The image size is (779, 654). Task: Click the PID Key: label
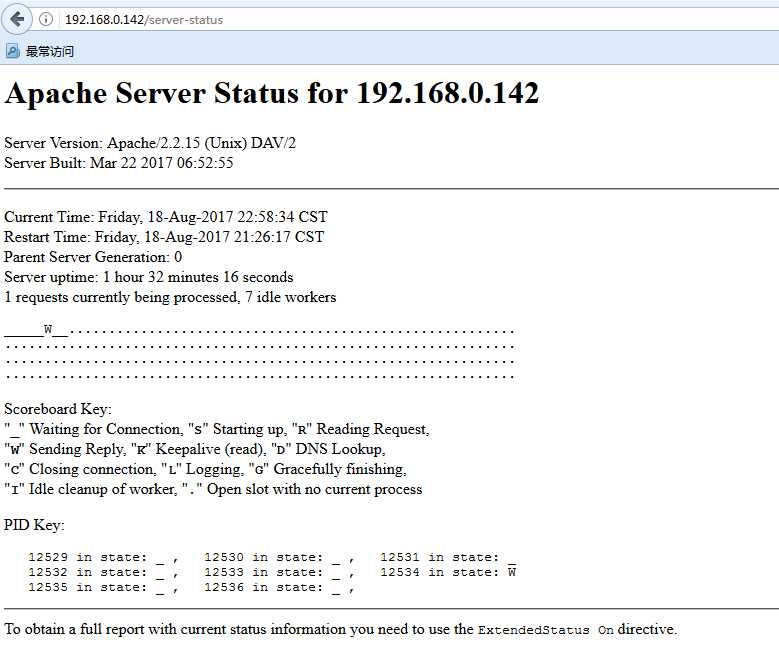click(x=34, y=525)
